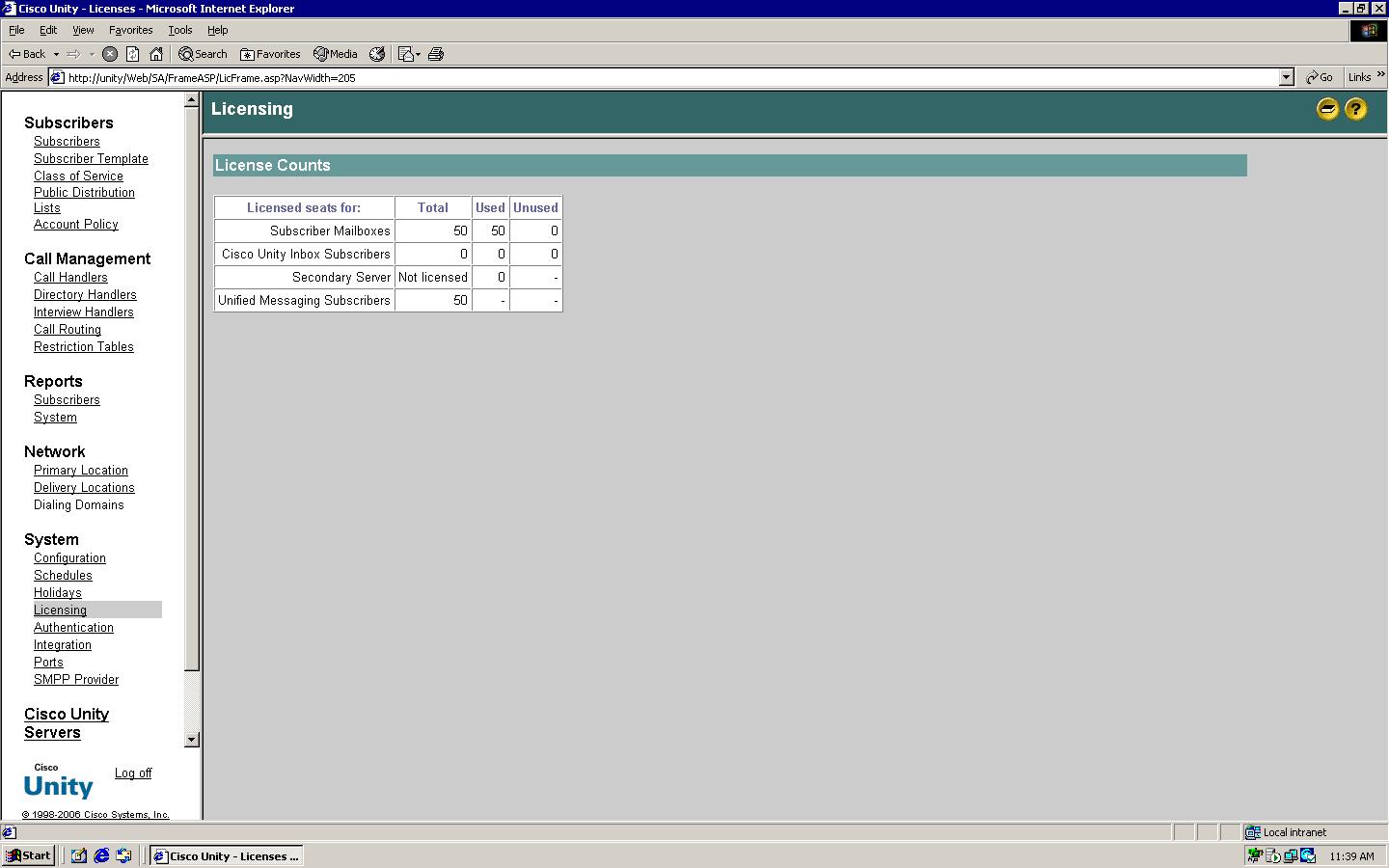Viewport: 1389px width, 868px height.
Task: Open the Media pane from the toolbar
Action: 335,54
